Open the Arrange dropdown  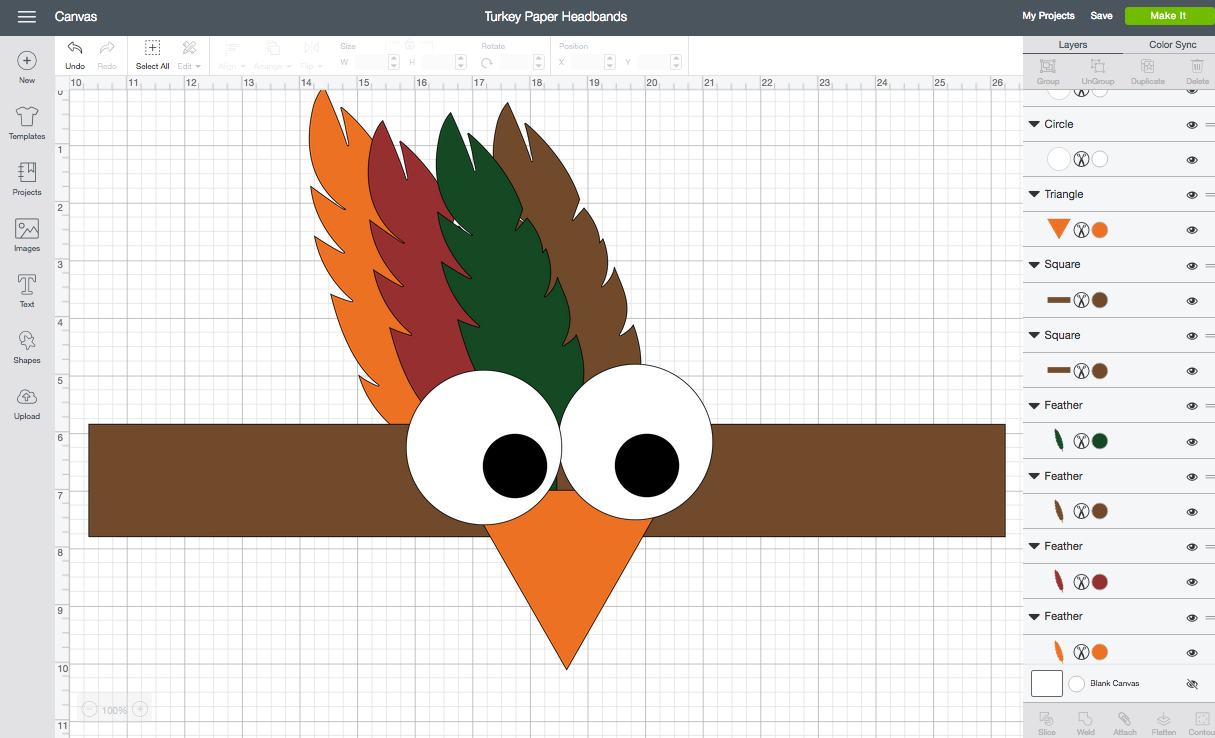[x=272, y=54]
